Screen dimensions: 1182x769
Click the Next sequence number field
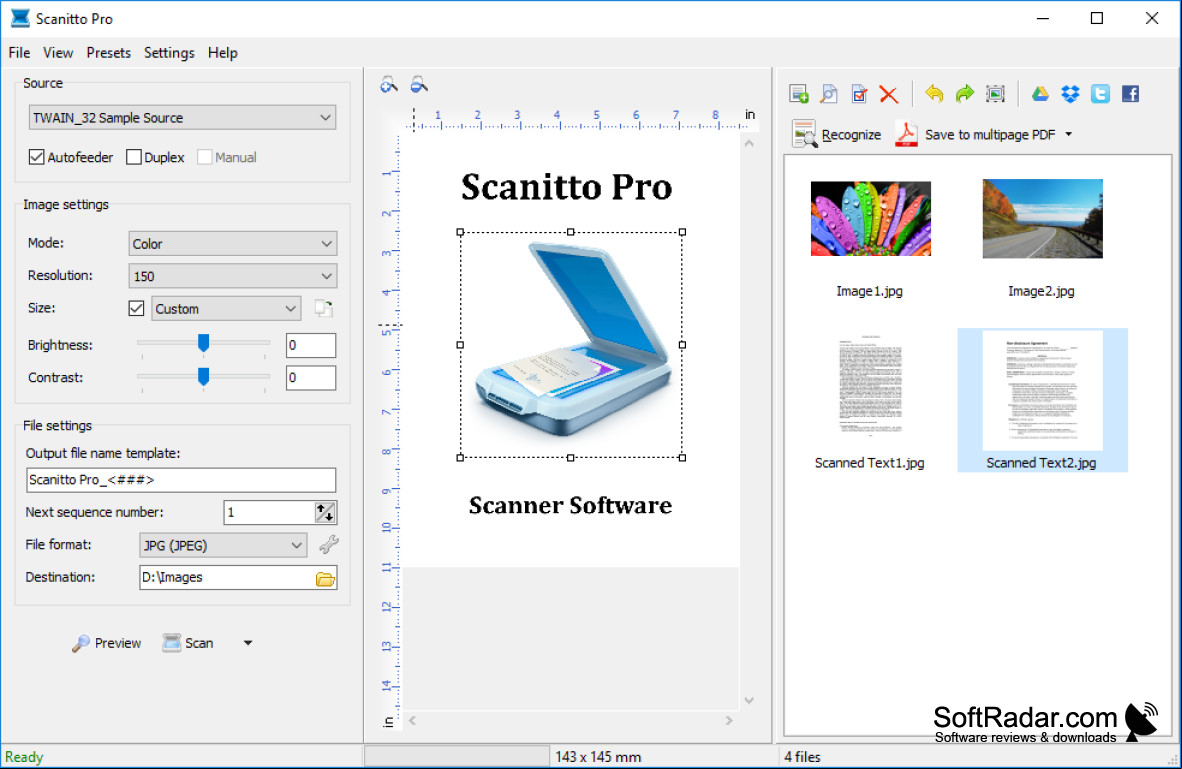(x=269, y=513)
